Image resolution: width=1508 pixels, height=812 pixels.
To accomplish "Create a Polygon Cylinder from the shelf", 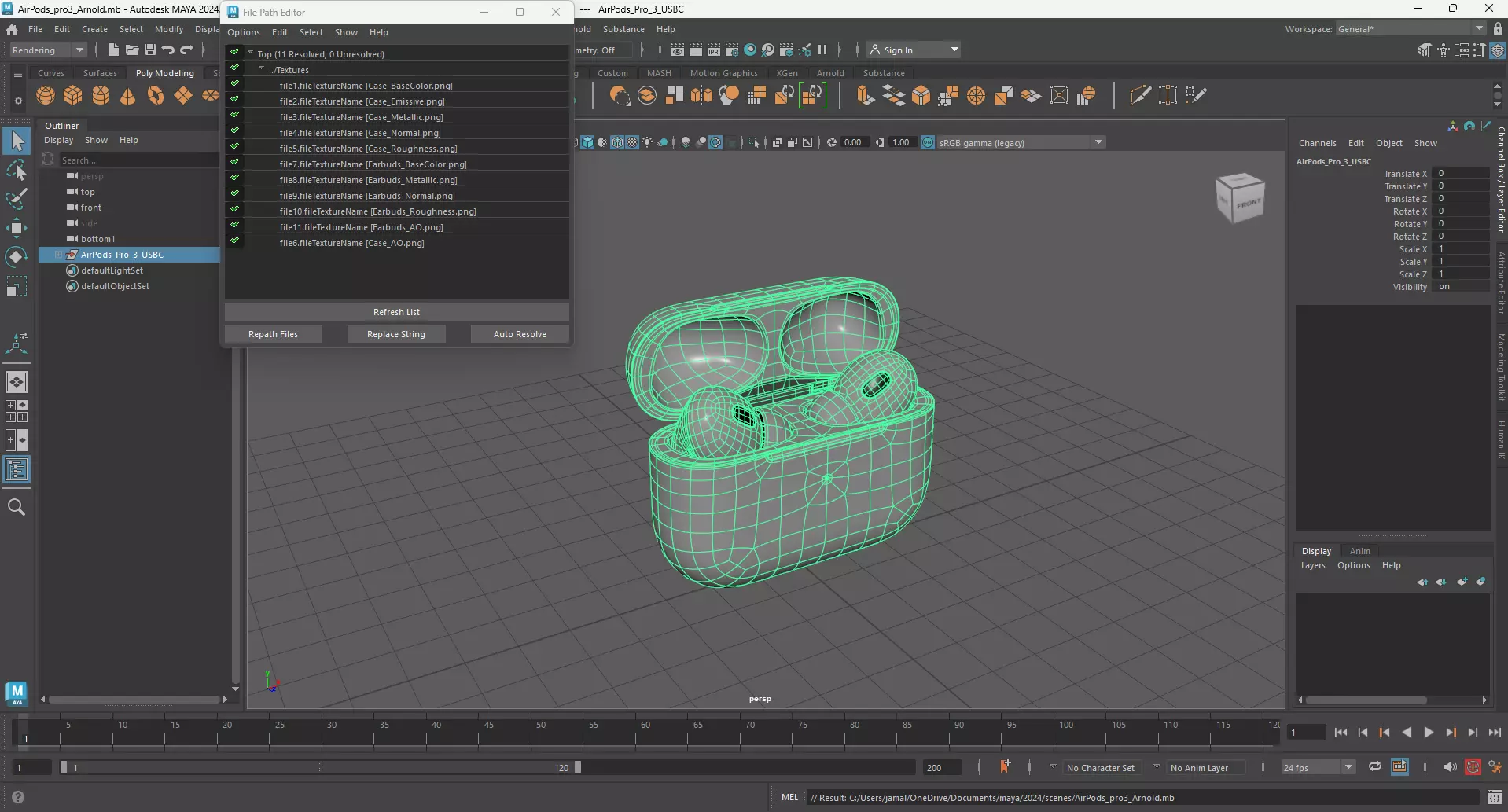I will 101,96.
